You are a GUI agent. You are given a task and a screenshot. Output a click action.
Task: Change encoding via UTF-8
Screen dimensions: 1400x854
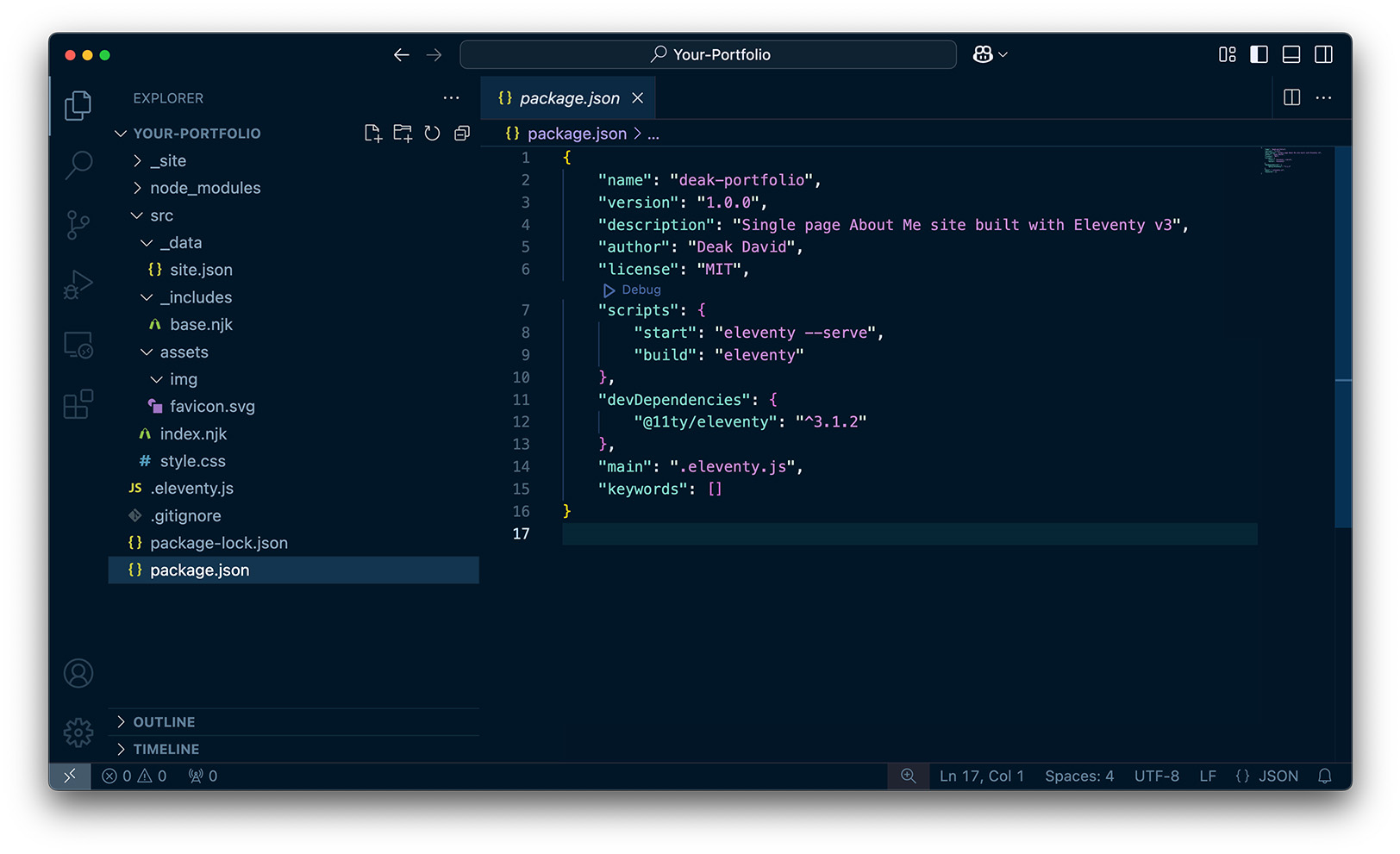click(1157, 776)
